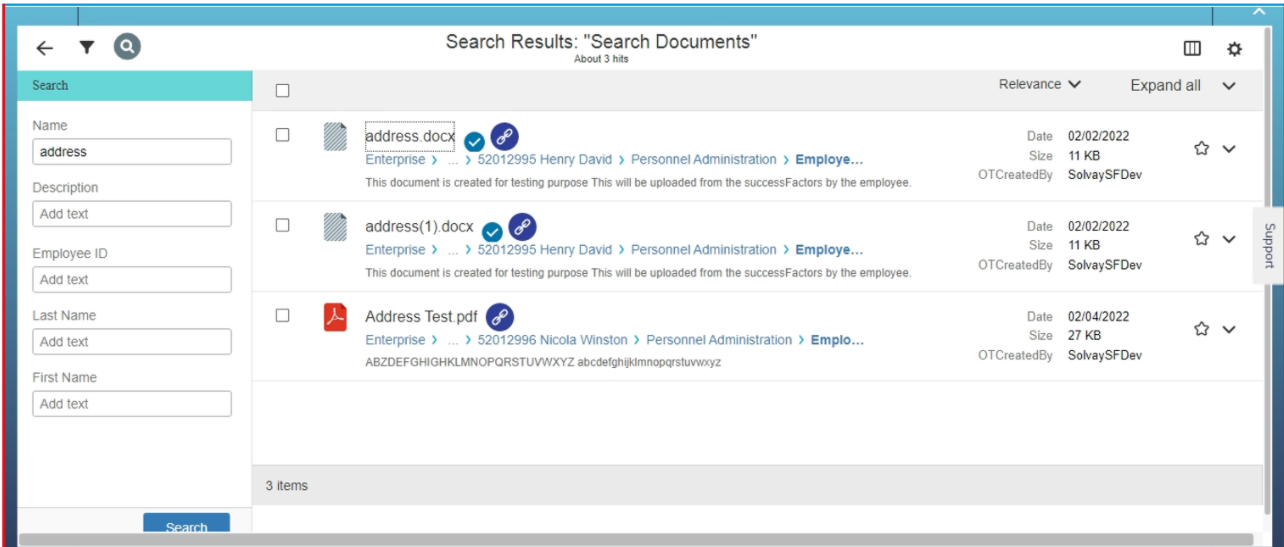This screenshot has height=547, width=1284.
Task: Open the Support side tab
Action: pyautogui.click(x=1268, y=245)
